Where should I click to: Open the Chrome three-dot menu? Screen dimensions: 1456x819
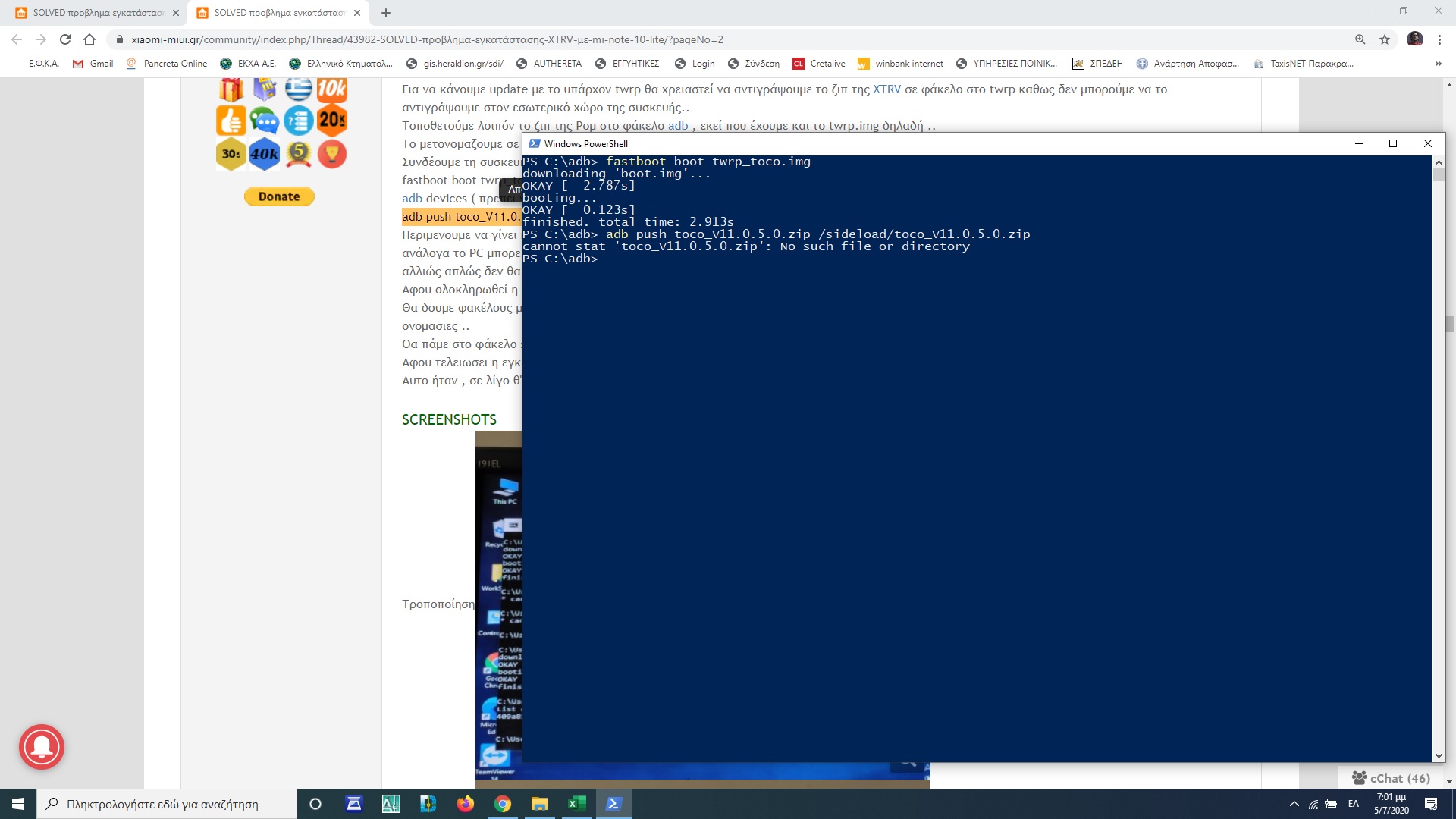1439,39
